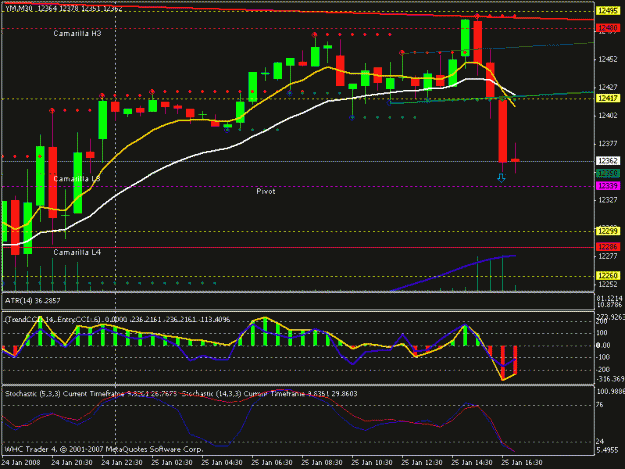Image resolution: width=625 pixels, height=469 pixels.
Task: Click the 24 Jan 2008 time label
Action: [x=21, y=463]
